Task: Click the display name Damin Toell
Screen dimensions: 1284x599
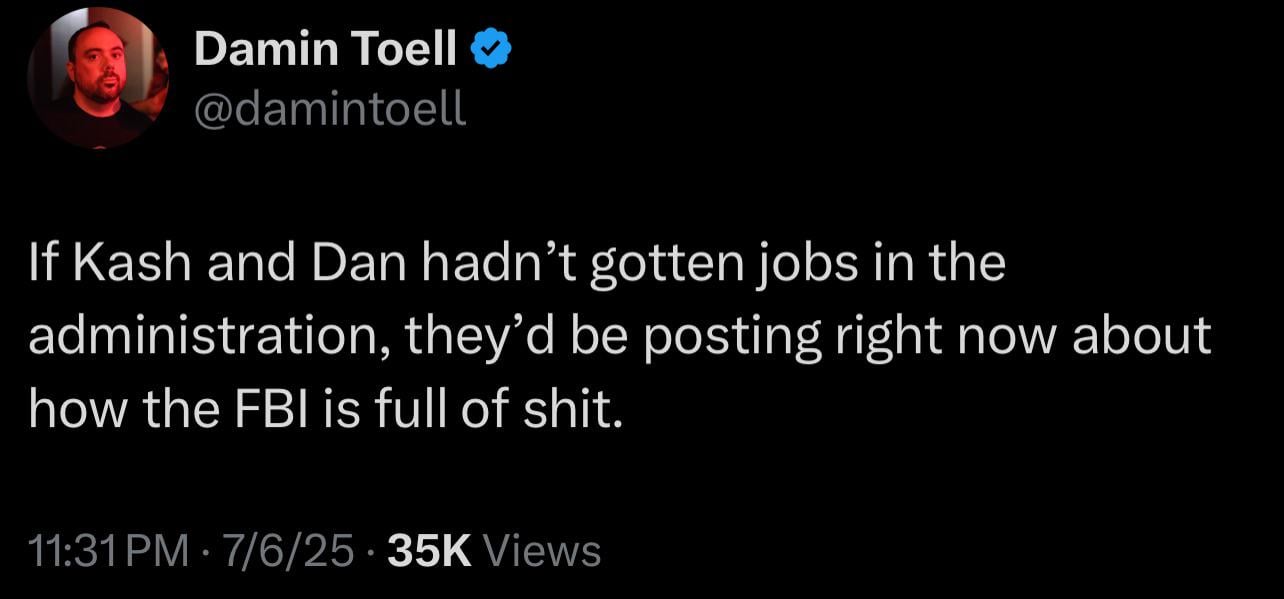Action: 326,49
